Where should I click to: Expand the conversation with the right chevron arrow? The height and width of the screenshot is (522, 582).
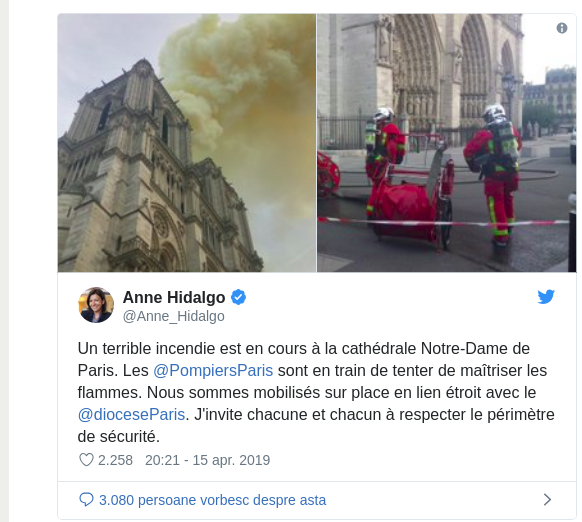point(547,499)
